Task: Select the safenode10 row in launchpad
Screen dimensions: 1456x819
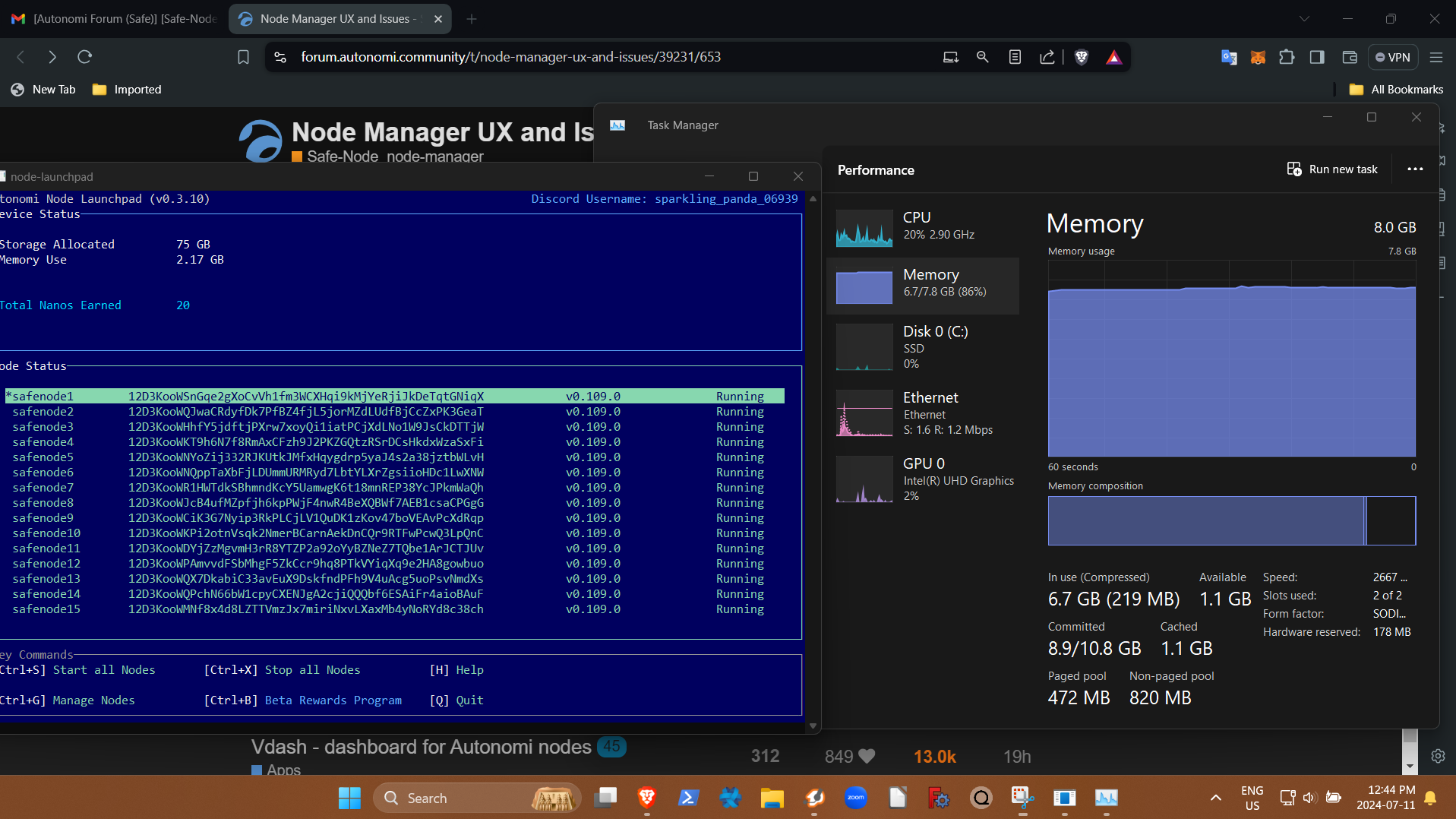Action: tap(395, 533)
